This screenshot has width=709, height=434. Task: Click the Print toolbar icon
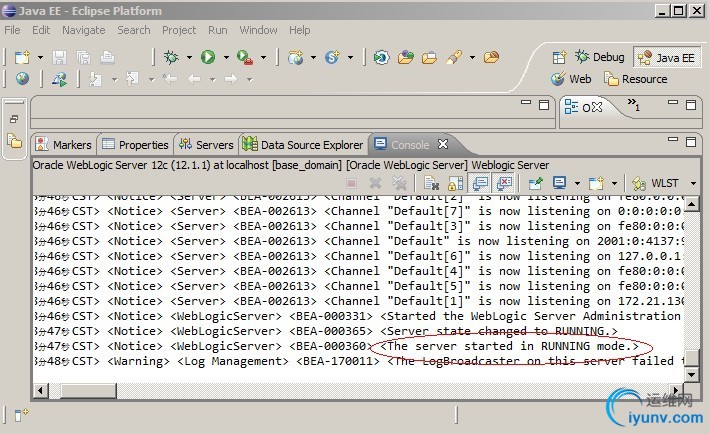107,57
